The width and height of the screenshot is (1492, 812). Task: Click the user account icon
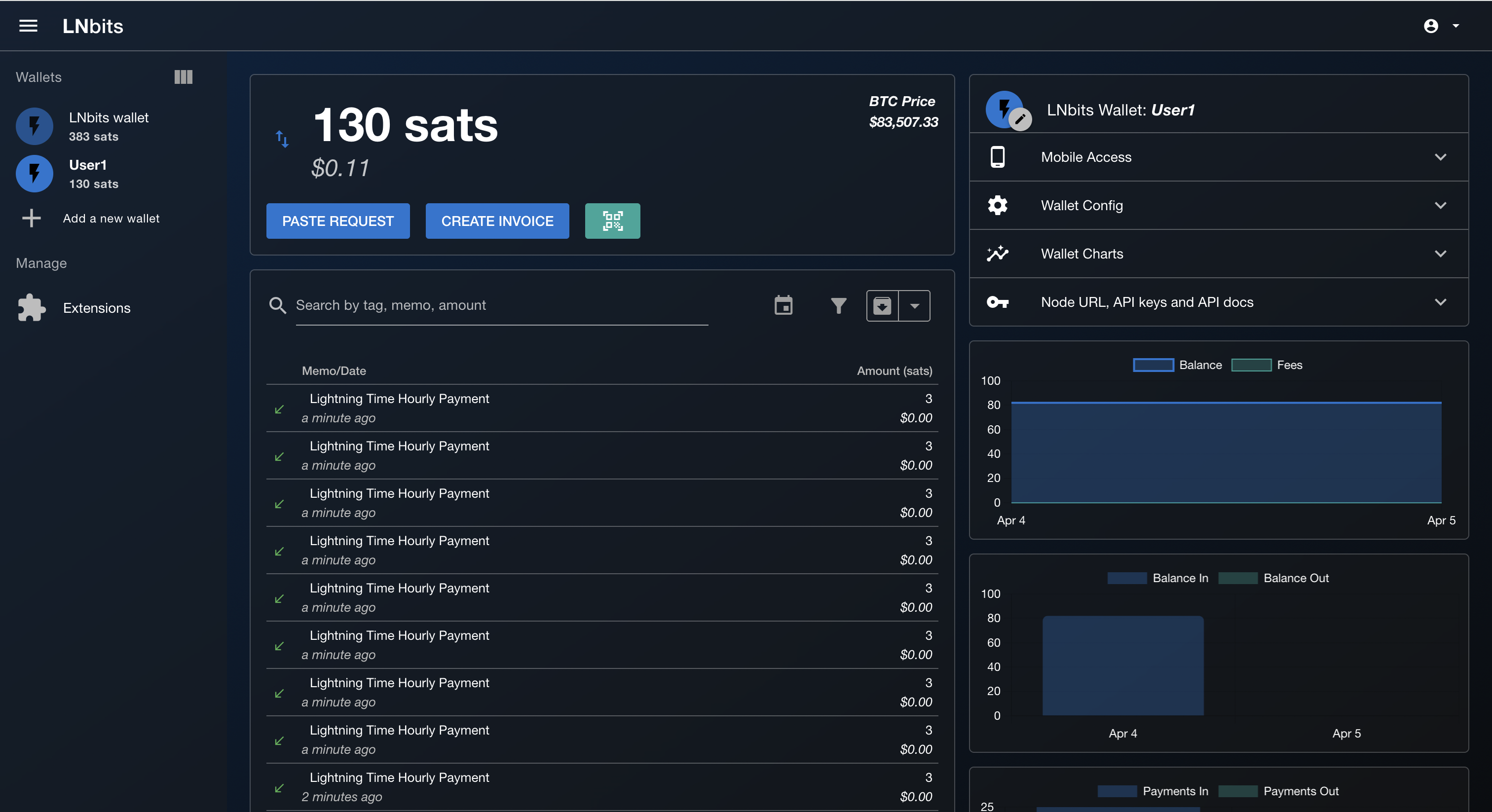tap(1431, 26)
